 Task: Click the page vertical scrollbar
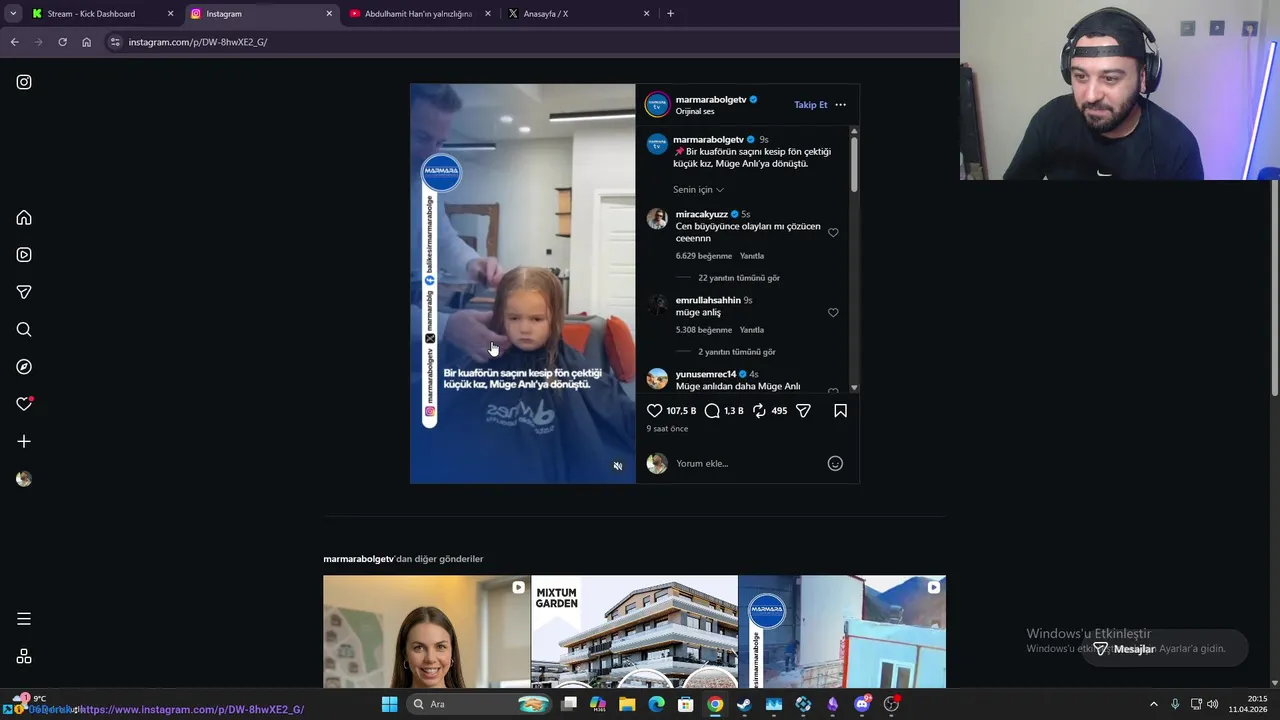tap(1275, 290)
